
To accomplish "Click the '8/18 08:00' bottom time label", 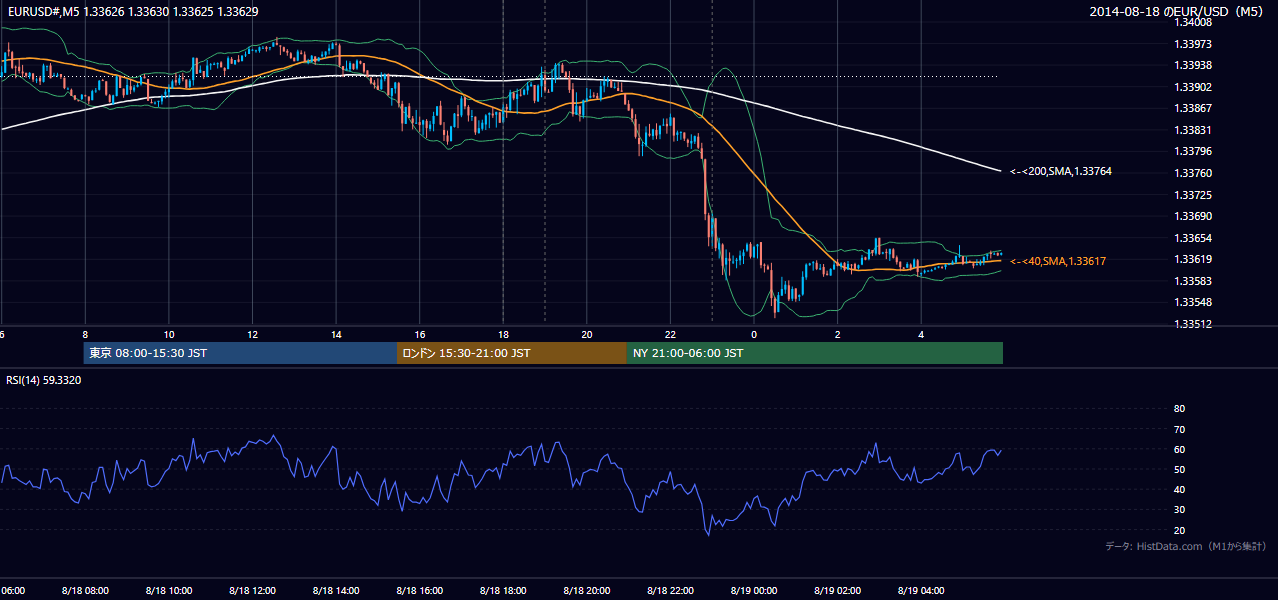I will pos(85,590).
